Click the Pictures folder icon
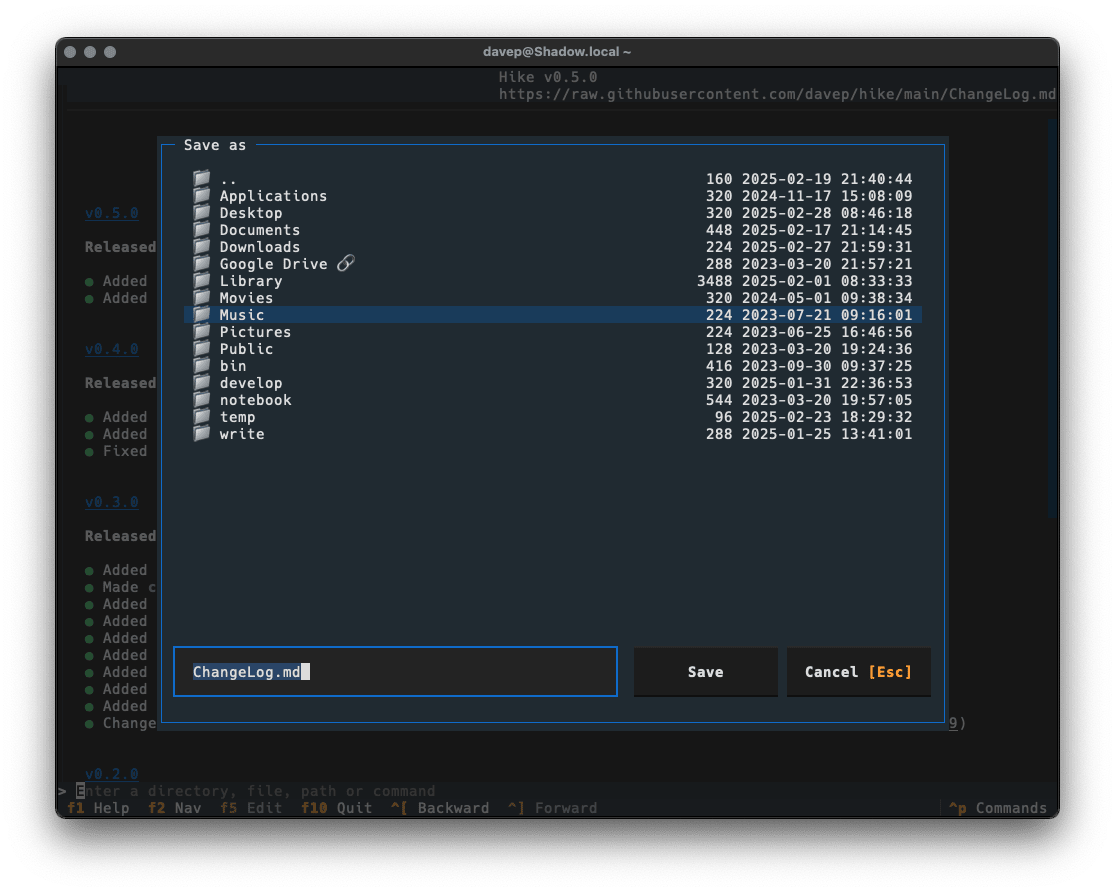 (x=202, y=332)
